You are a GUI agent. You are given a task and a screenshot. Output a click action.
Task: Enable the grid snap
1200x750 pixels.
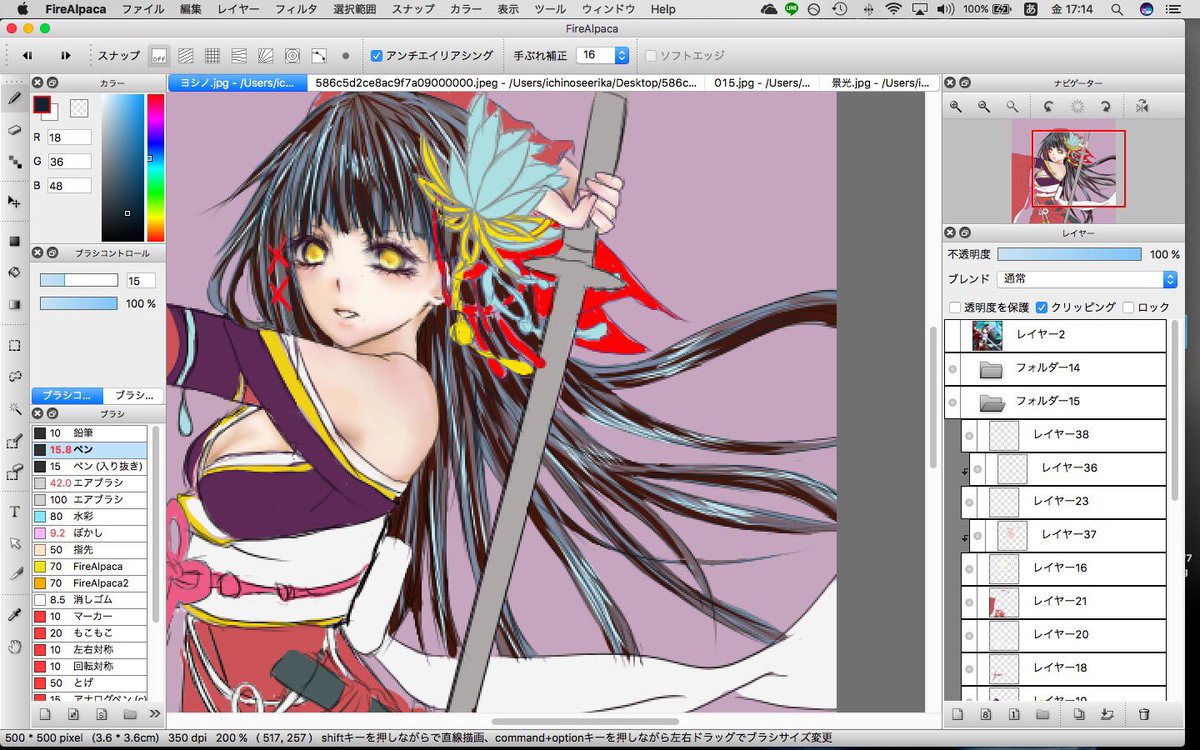[212, 56]
